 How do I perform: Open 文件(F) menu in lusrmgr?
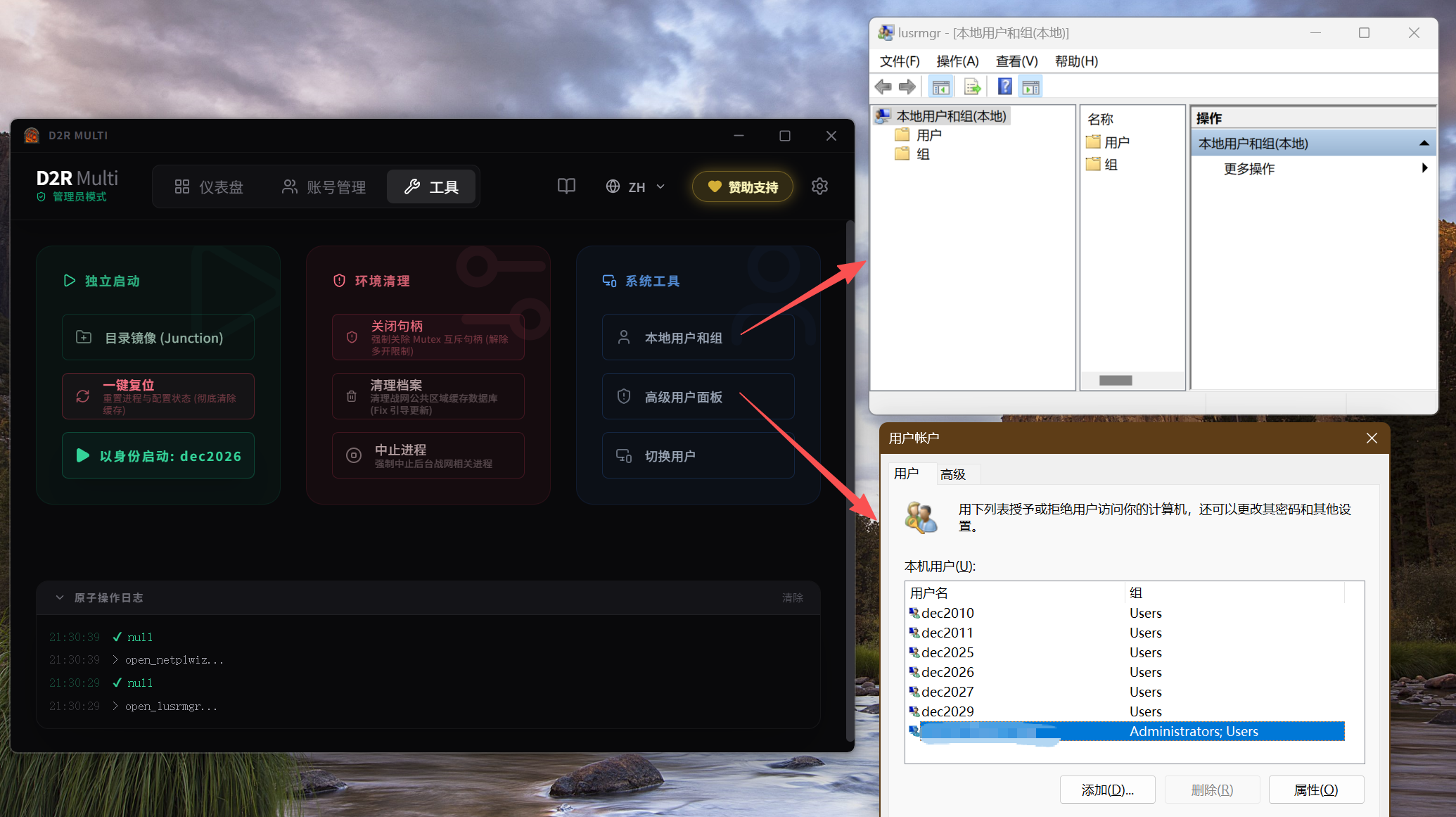pos(900,61)
